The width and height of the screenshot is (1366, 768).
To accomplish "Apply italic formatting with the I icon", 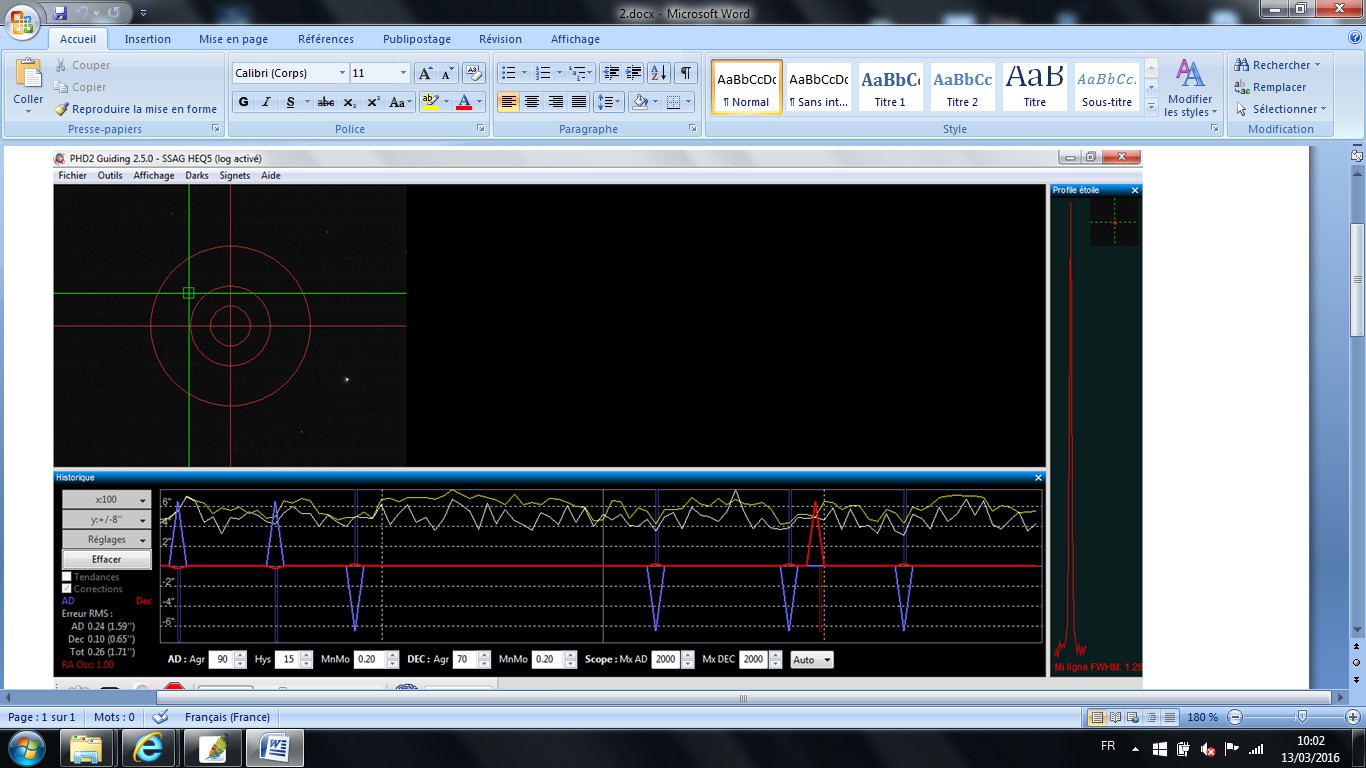I will click(266, 102).
